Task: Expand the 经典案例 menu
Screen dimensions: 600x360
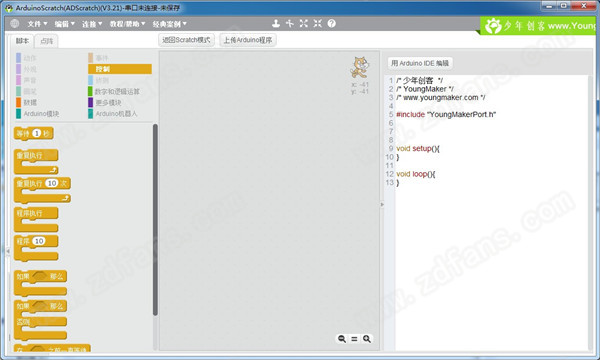Action: pos(170,24)
